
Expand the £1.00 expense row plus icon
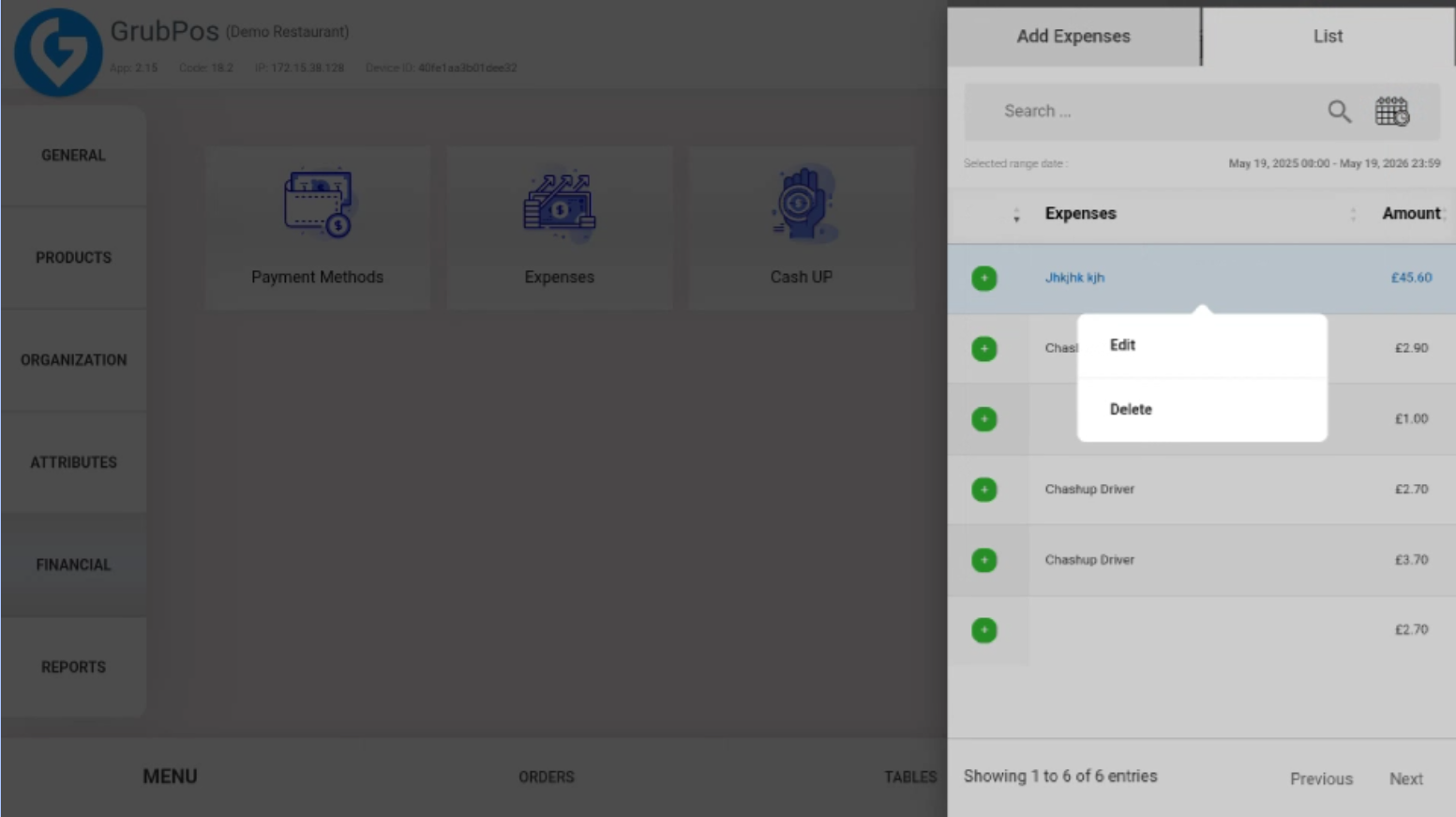[x=984, y=419]
